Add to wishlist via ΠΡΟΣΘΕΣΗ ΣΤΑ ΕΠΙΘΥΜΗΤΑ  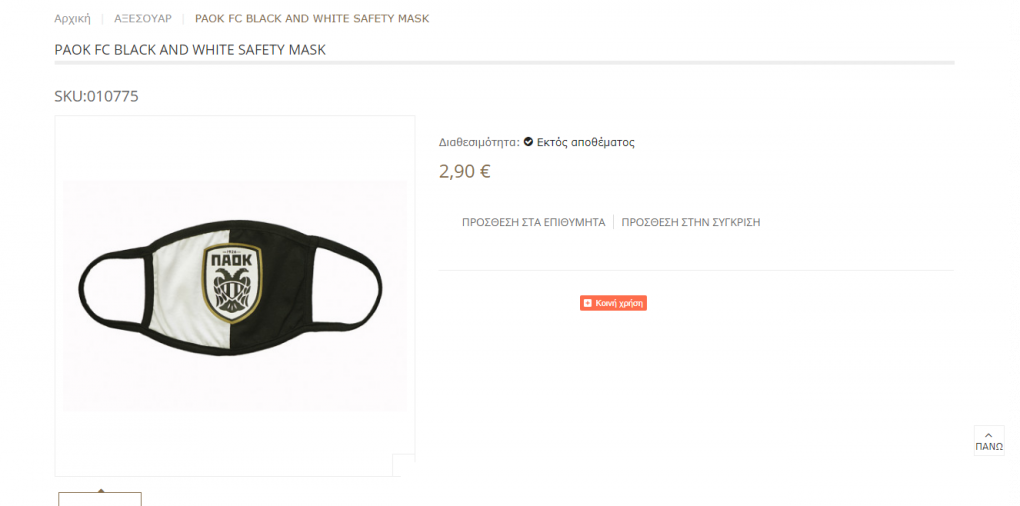coord(533,222)
